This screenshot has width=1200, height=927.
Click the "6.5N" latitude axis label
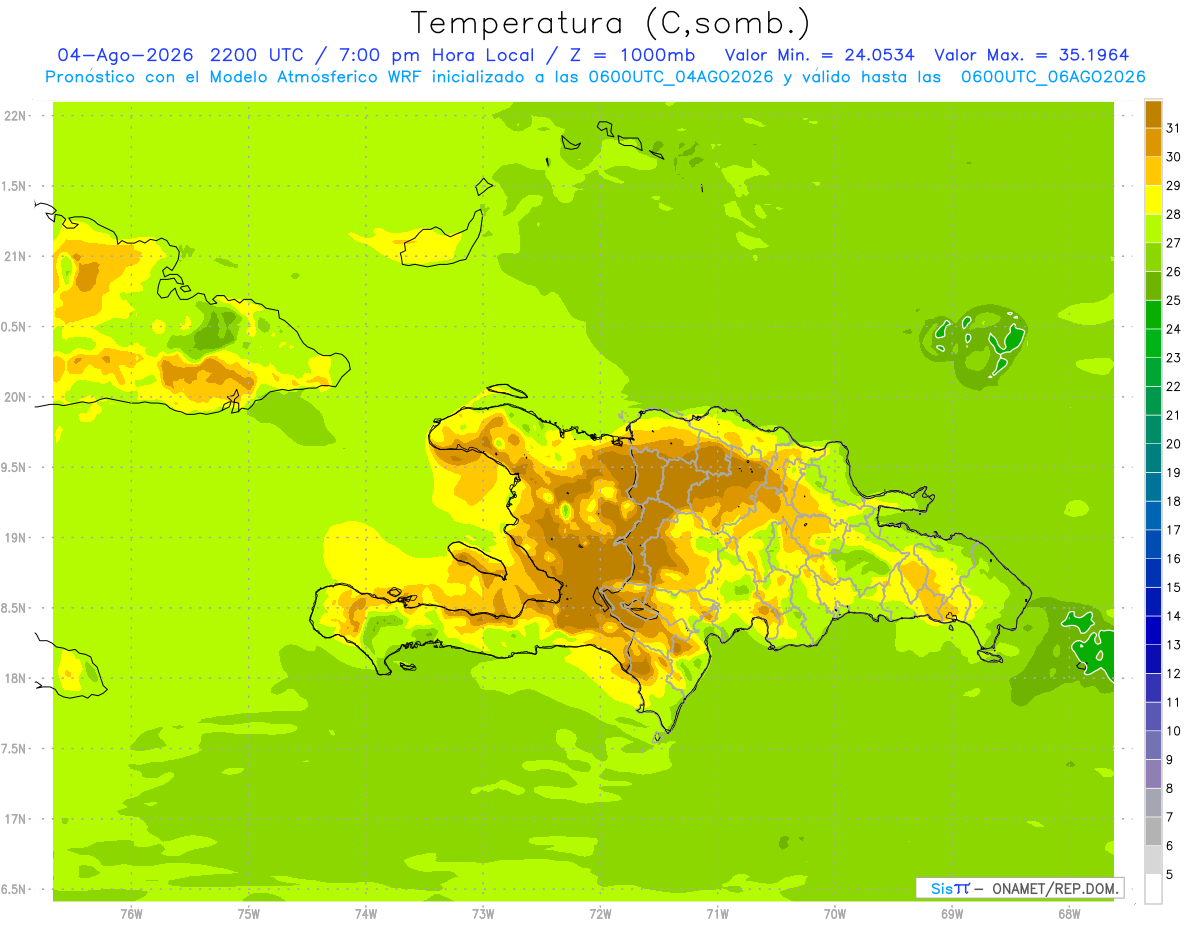tap(14, 889)
